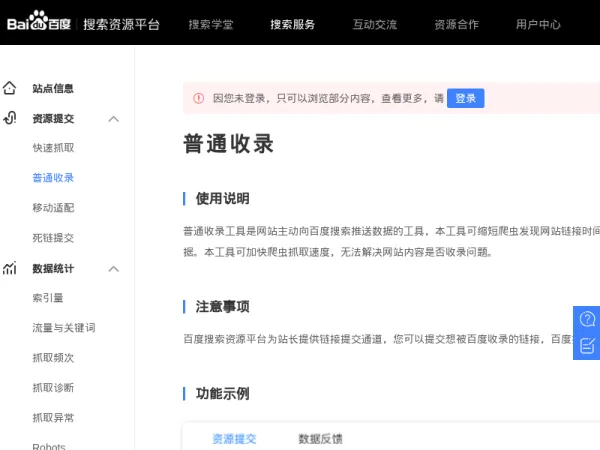Collapse the 数据统计 section chevron
The width and height of the screenshot is (600, 450).
tap(114, 269)
